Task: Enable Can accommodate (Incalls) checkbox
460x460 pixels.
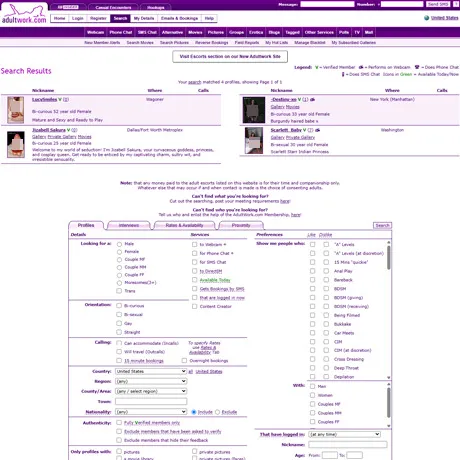Action: [x=119, y=343]
